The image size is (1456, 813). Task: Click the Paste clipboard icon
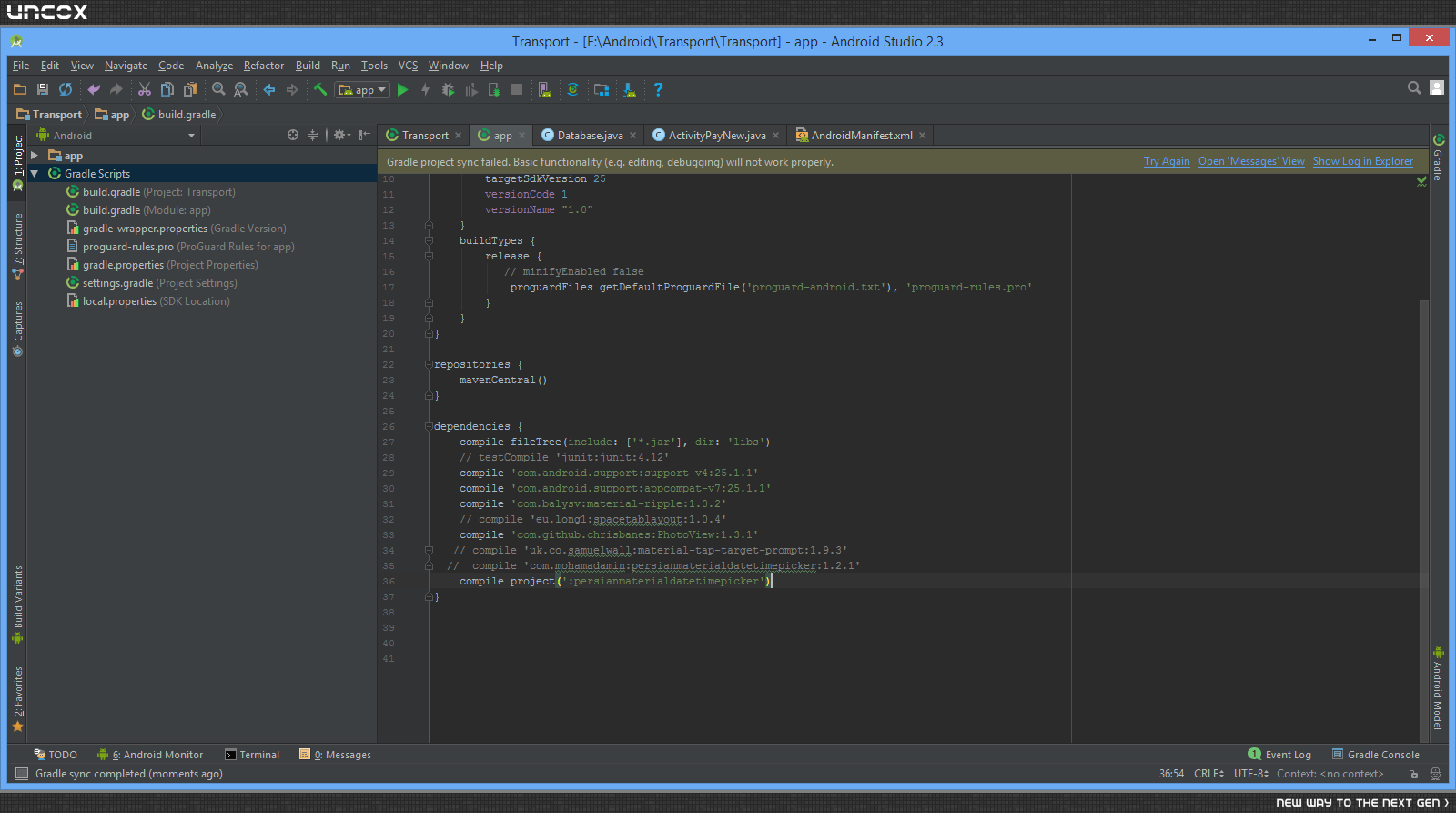190,89
